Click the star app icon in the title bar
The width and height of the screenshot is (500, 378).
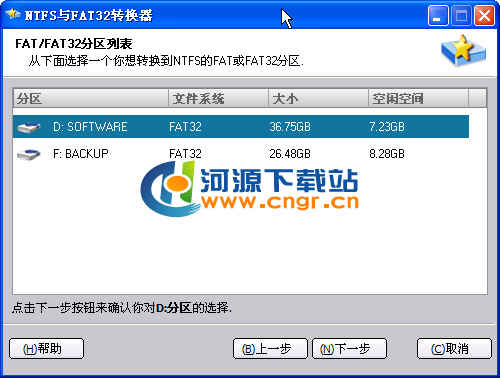click(12, 15)
